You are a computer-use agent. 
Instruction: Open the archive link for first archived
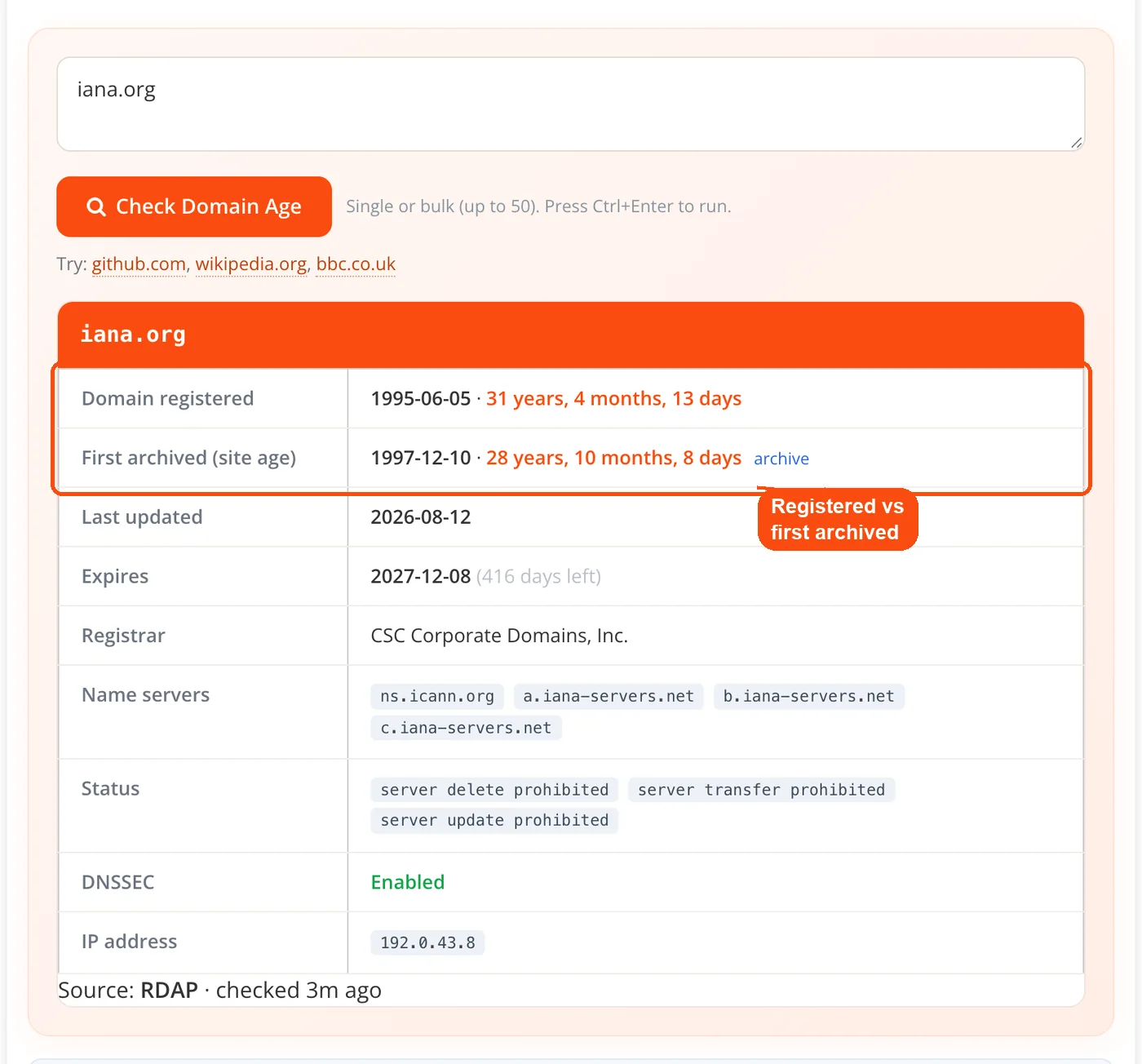[x=781, y=459]
